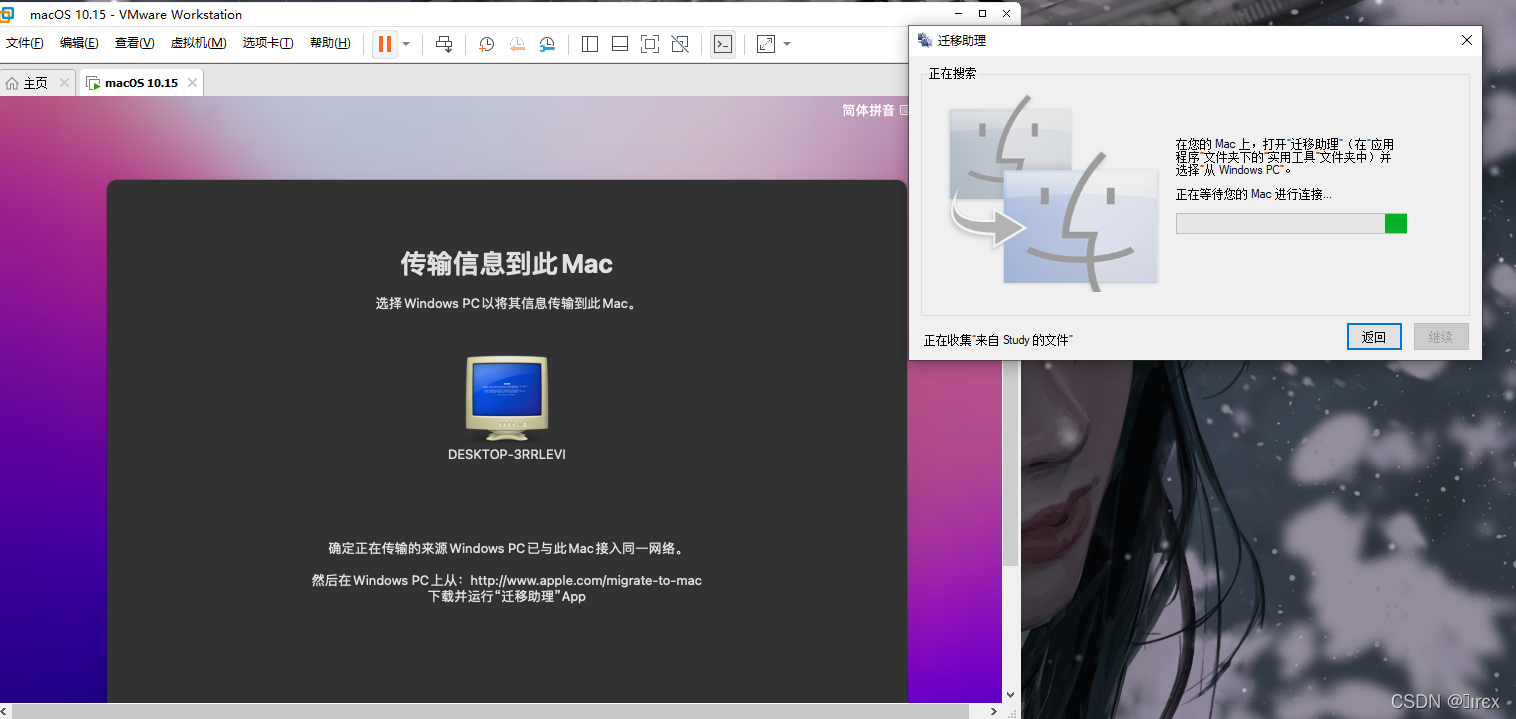Click the two Finder faces graphic
Screen dimensions: 1516x719
1053,192
